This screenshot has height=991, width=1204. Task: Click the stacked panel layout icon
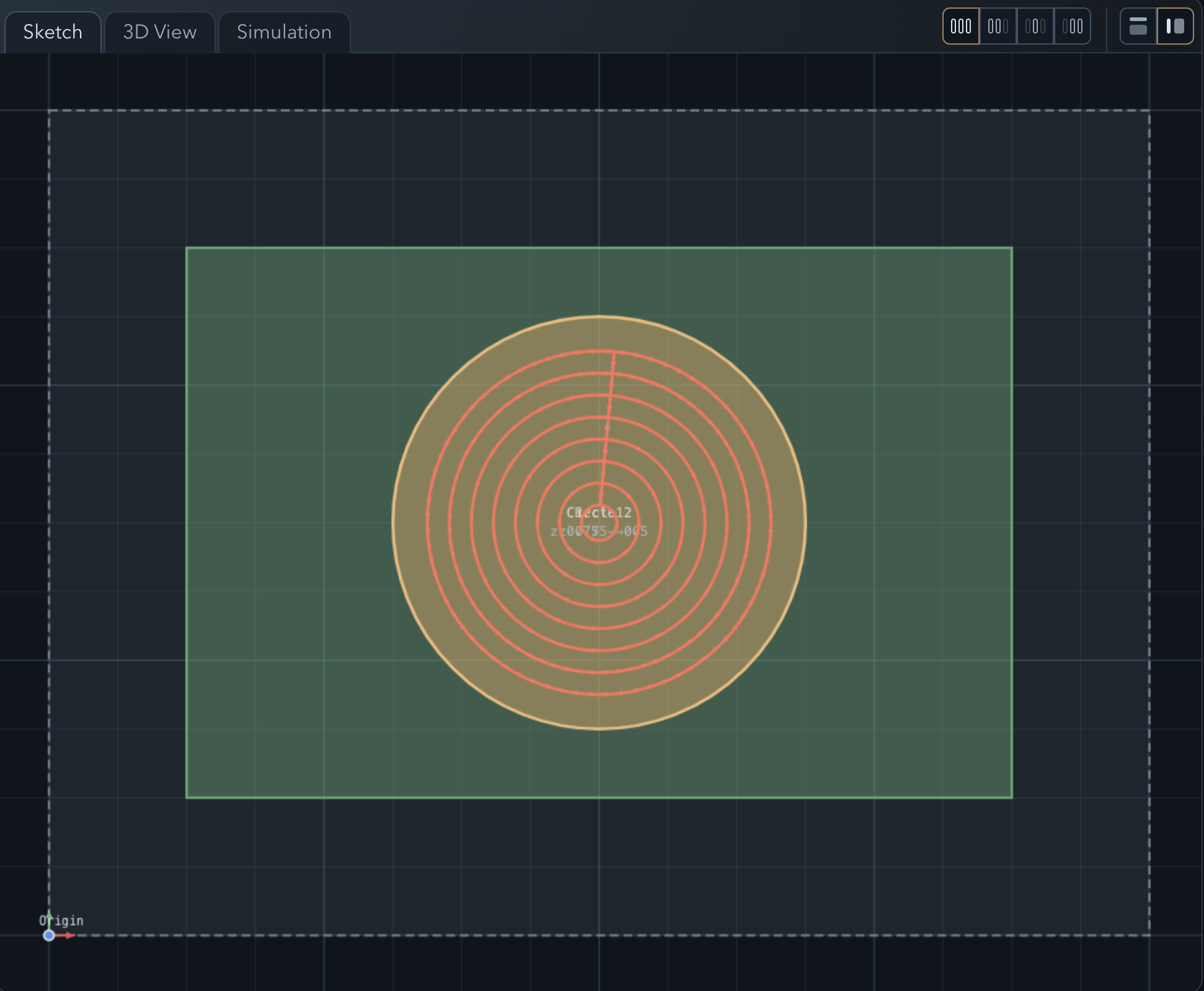1139,26
